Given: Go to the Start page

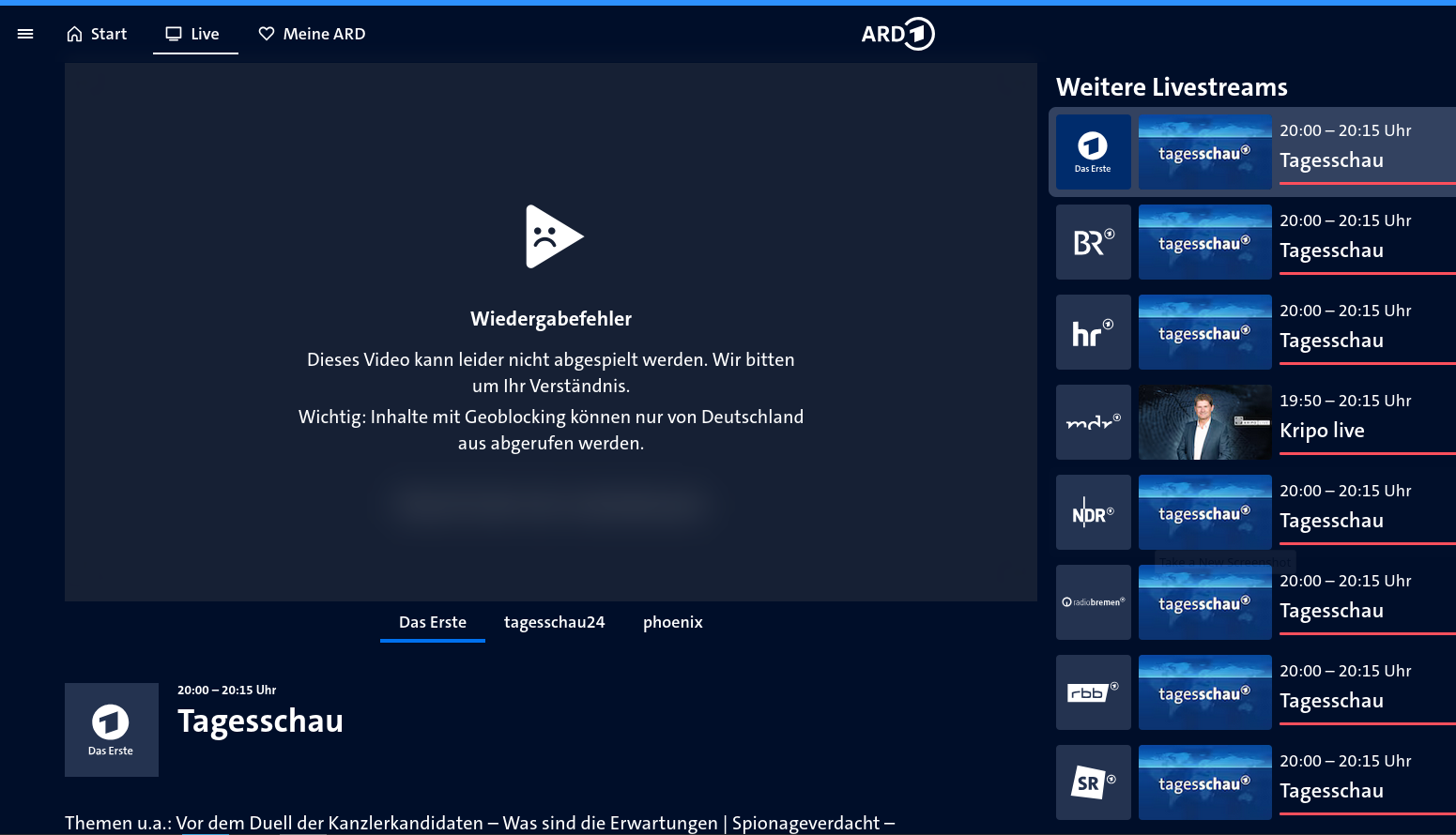Looking at the screenshot, I should tap(97, 34).
